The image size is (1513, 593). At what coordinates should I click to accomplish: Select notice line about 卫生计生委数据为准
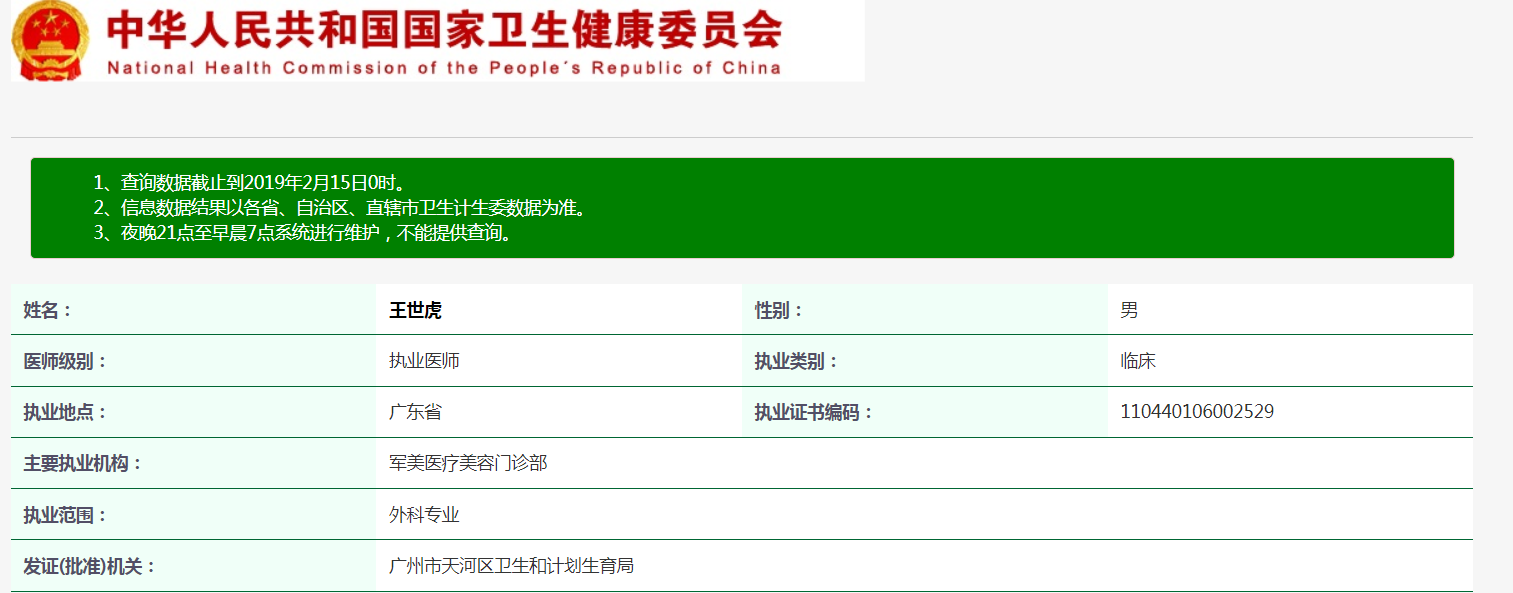point(340,209)
